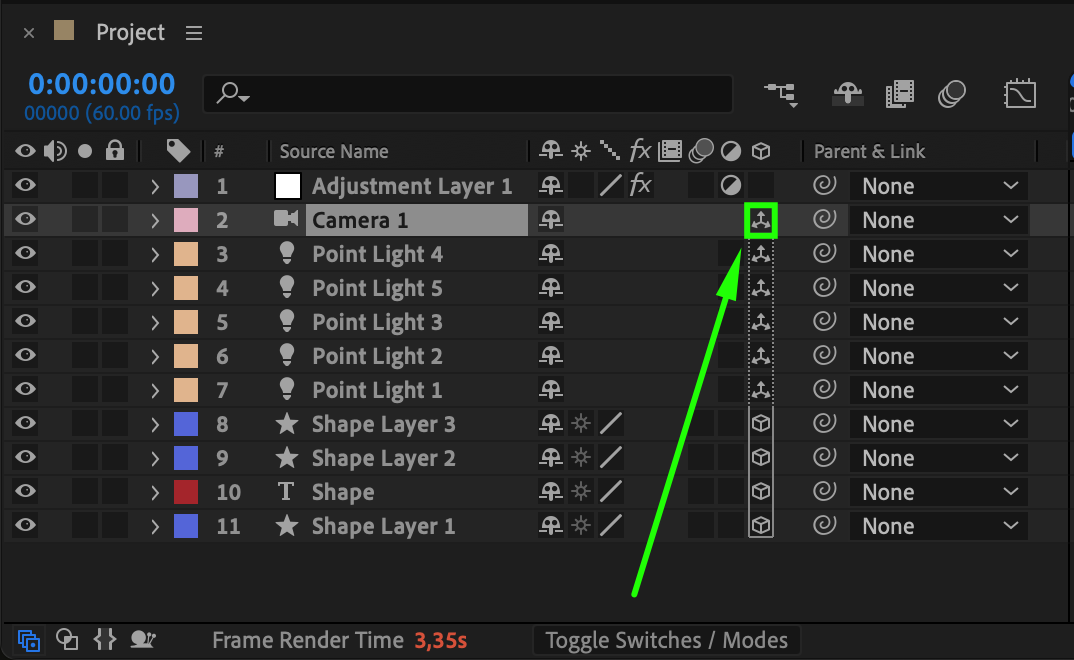Hide Adjustment Layer 1 with its eye

click(x=25, y=186)
